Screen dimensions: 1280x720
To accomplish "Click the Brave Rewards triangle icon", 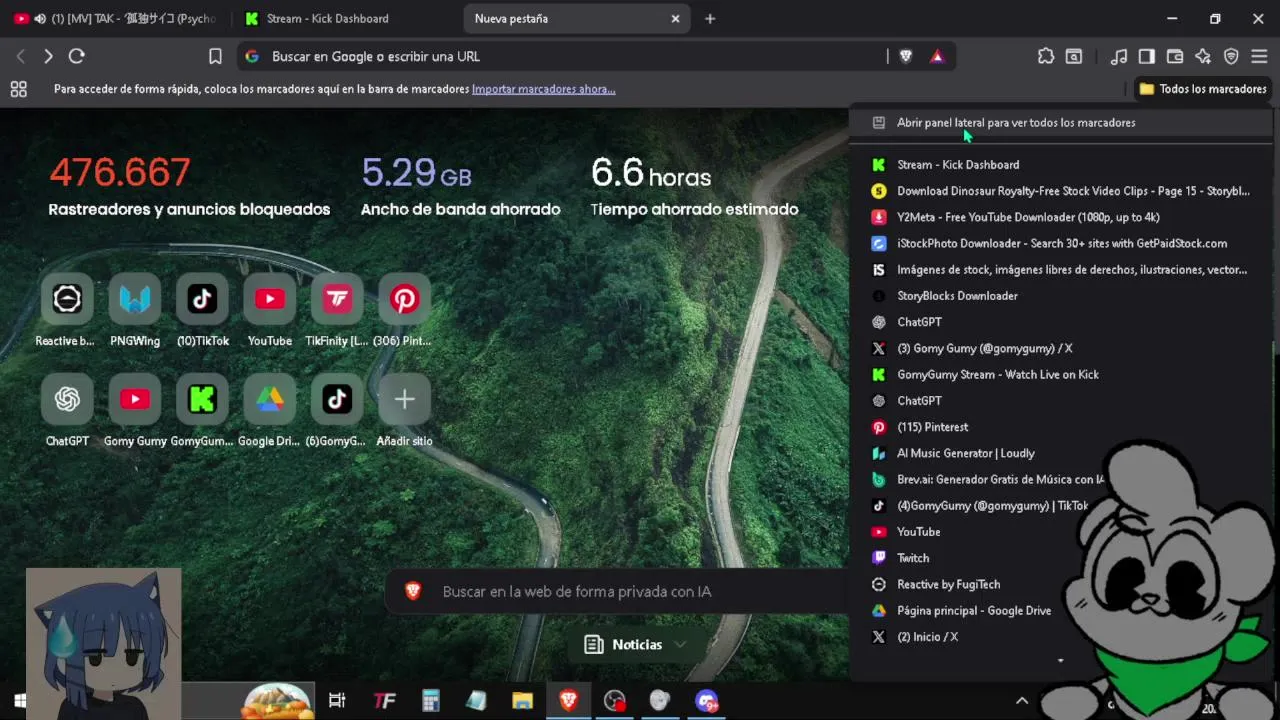I will [937, 56].
